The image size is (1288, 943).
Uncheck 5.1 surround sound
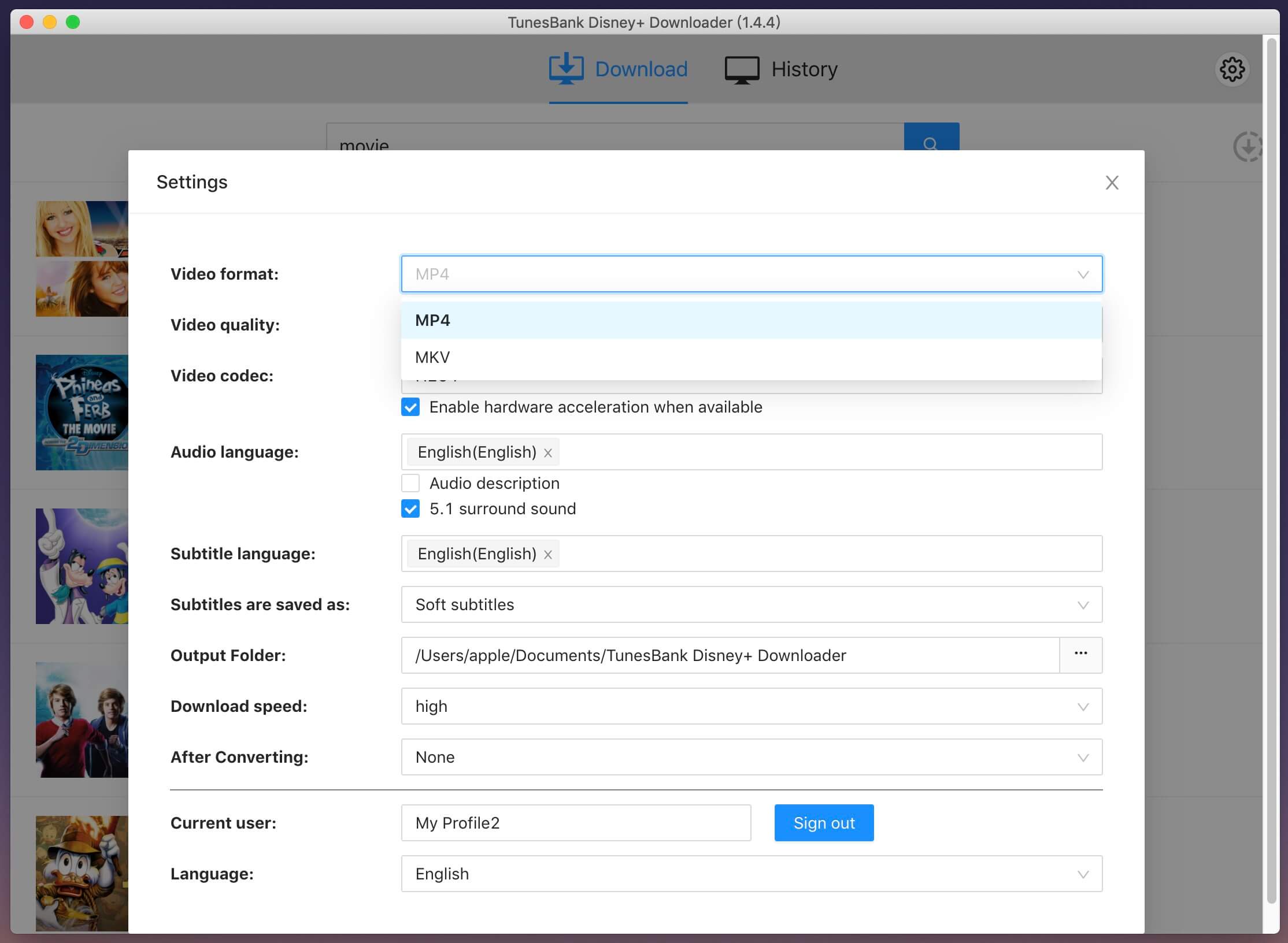click(x=410, y=508)
